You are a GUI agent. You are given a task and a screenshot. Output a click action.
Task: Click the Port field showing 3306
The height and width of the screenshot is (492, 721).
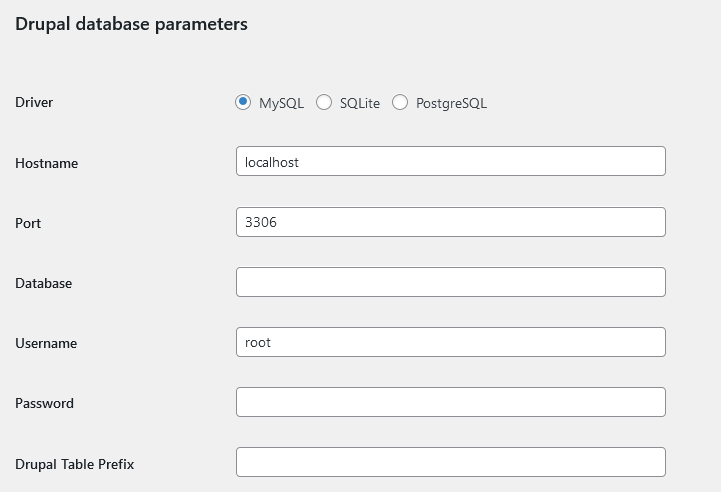pos(450,222)
